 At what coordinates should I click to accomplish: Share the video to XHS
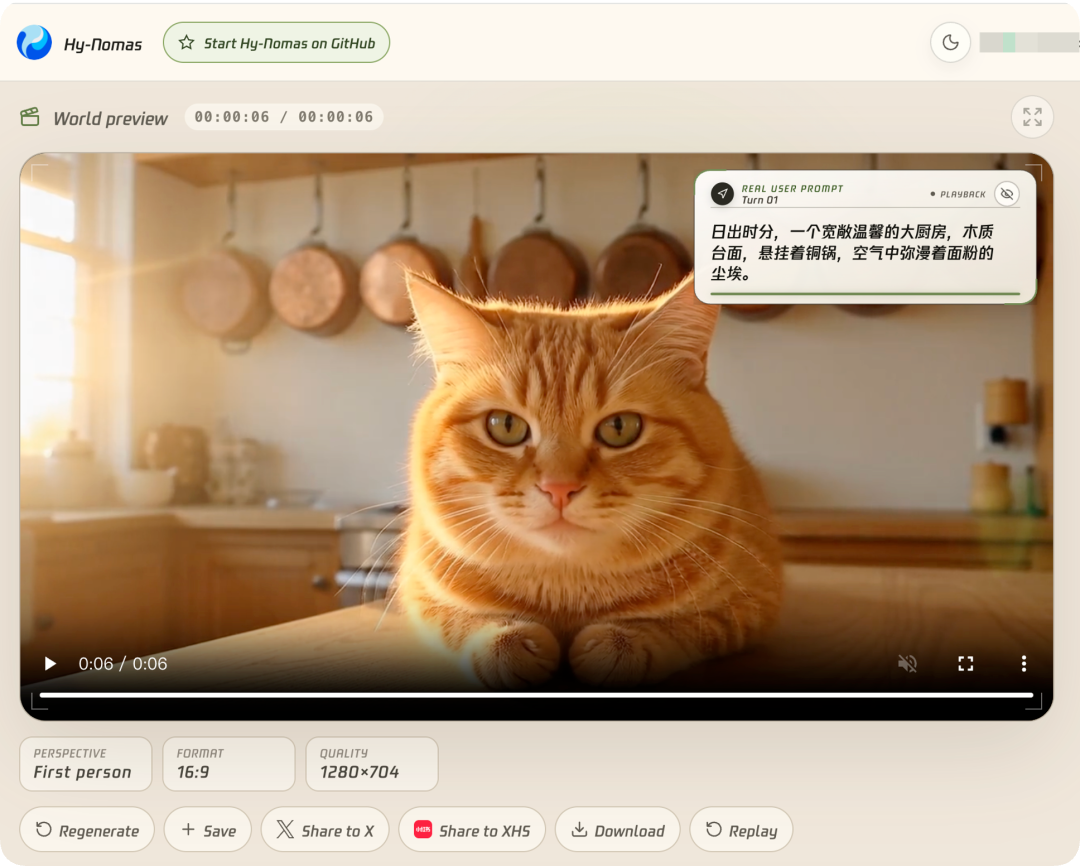click(x=472, y=830)
